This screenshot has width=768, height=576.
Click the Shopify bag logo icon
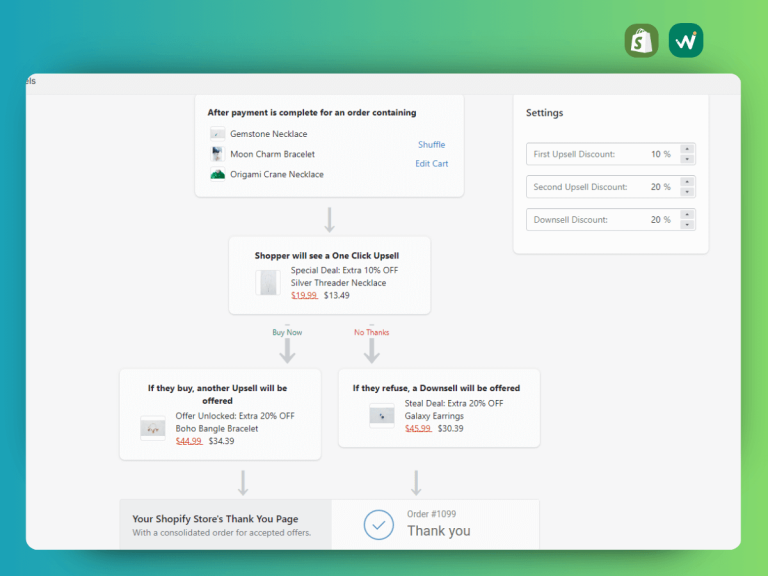click(x=641, y=41)
